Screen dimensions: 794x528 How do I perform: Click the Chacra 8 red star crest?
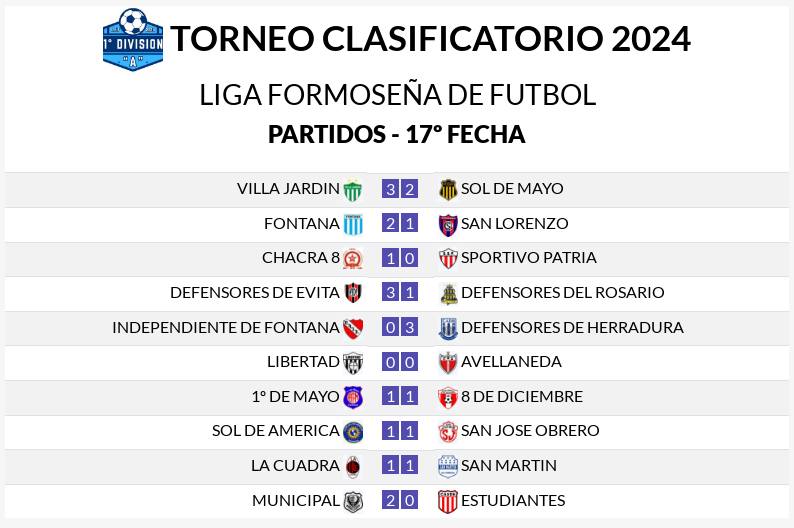click(x=353, y=259)
